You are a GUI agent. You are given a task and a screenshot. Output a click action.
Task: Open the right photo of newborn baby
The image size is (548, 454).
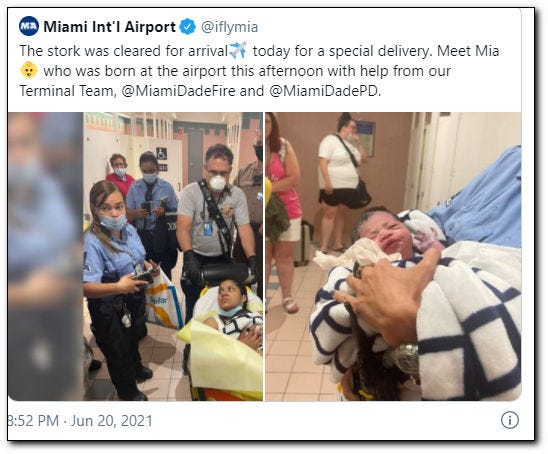pos(393,256)
